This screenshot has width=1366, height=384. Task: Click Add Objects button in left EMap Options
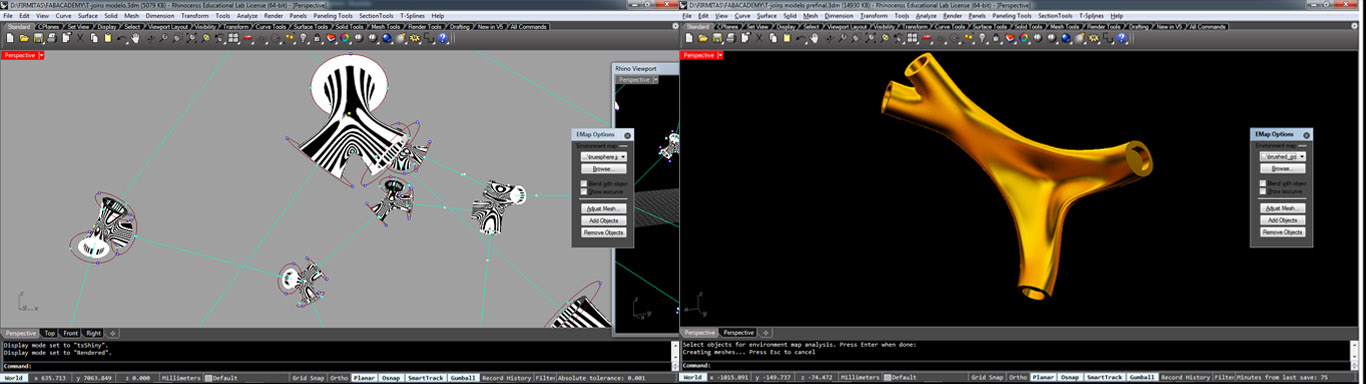click(x=604, y=220)
